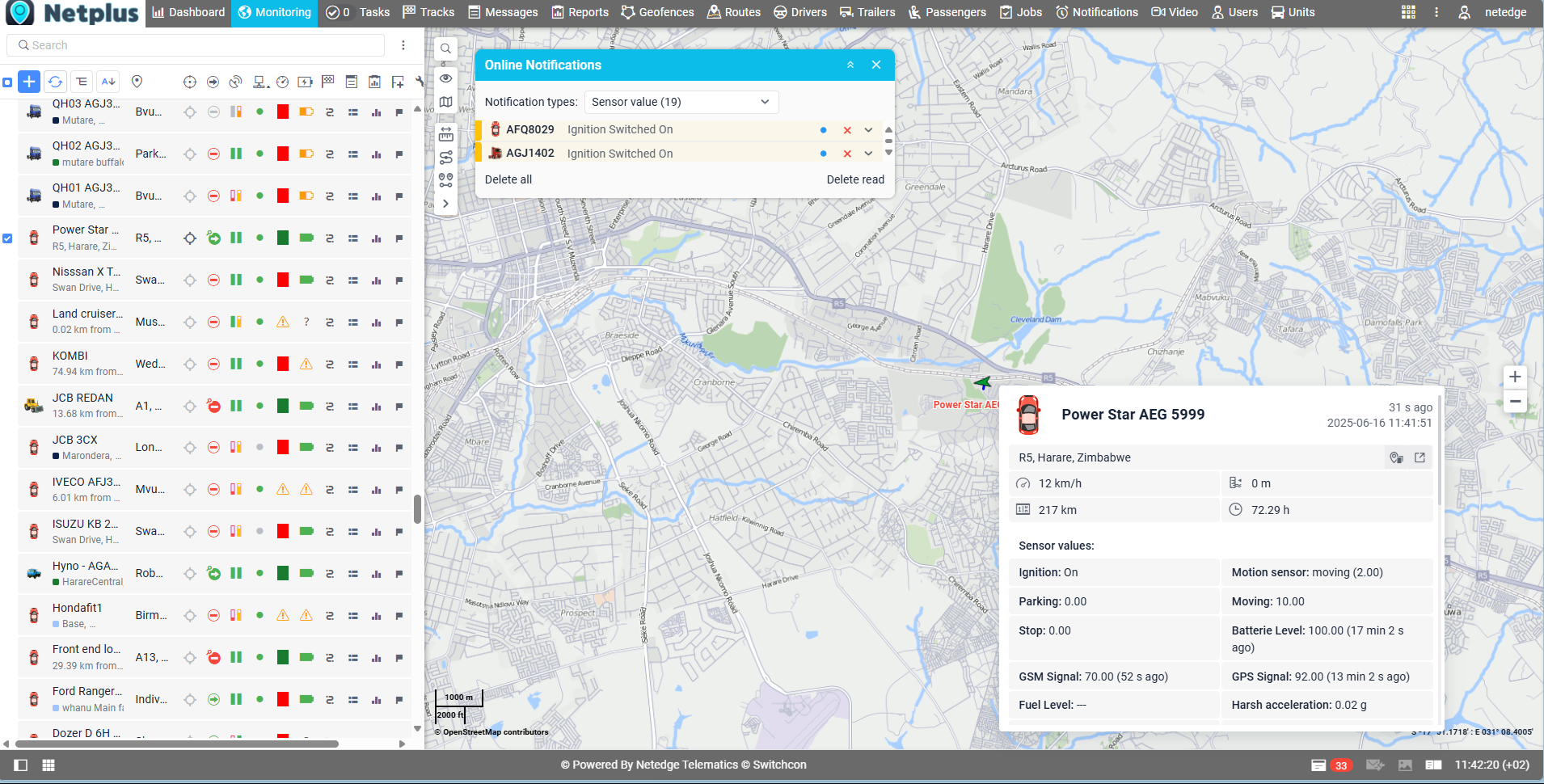Click the battery charge column header icon

(x=305, y=82)
